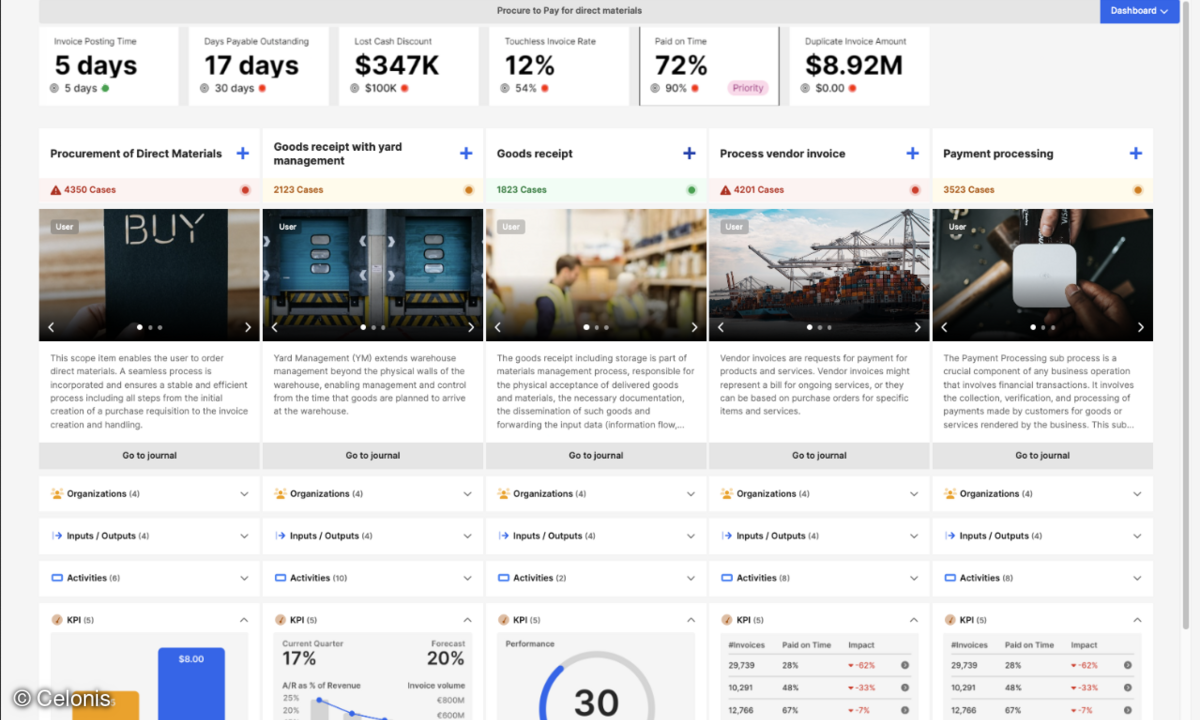The image size is (1200, 720).
Task: Click the $8.00 blue bar in KPI chart
Action: tap(191, 684)
